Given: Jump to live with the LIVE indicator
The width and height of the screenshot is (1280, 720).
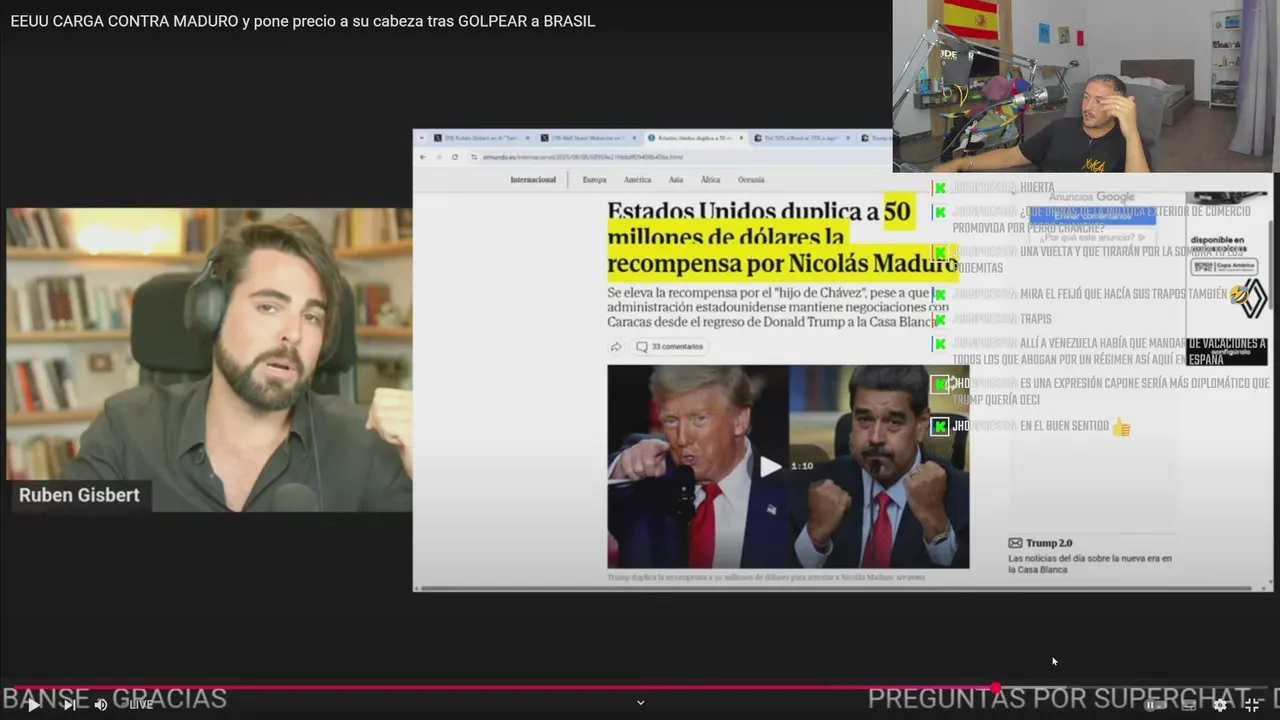Looking at the screenshot, I should [x=137, y=704].
